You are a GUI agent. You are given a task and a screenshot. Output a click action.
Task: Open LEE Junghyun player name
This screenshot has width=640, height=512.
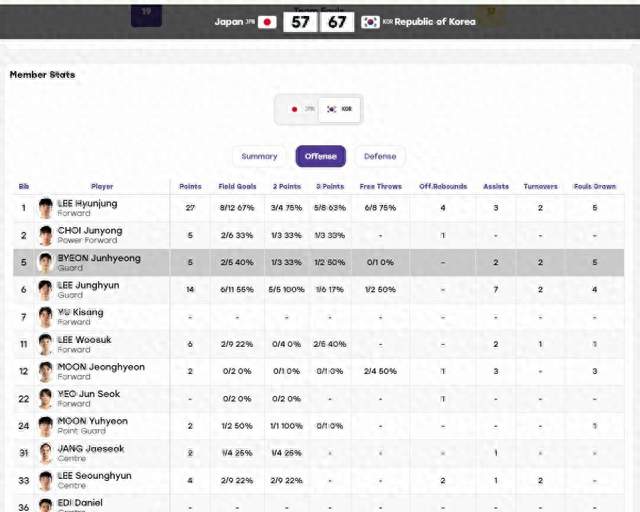(x=89, y=285)
